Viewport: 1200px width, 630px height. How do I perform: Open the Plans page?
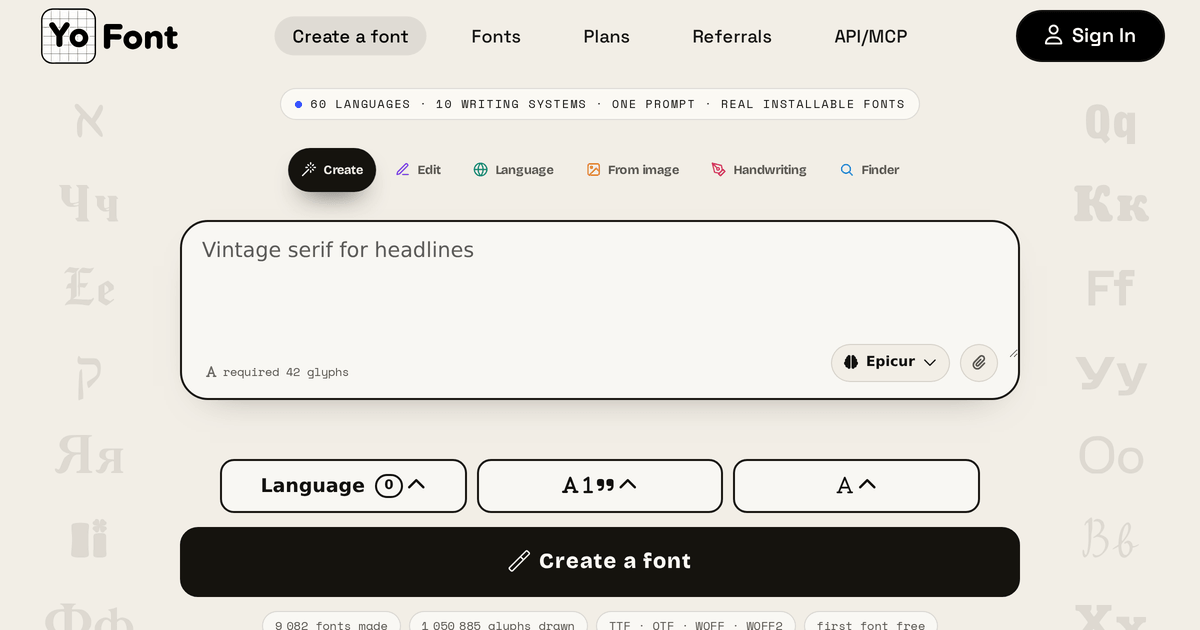click(607, 36)
